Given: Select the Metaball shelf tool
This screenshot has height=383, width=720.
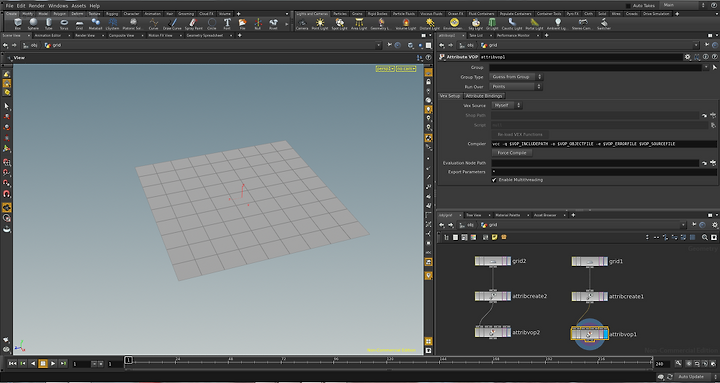Looking at the screenshot, I should (x=96, y=23).
